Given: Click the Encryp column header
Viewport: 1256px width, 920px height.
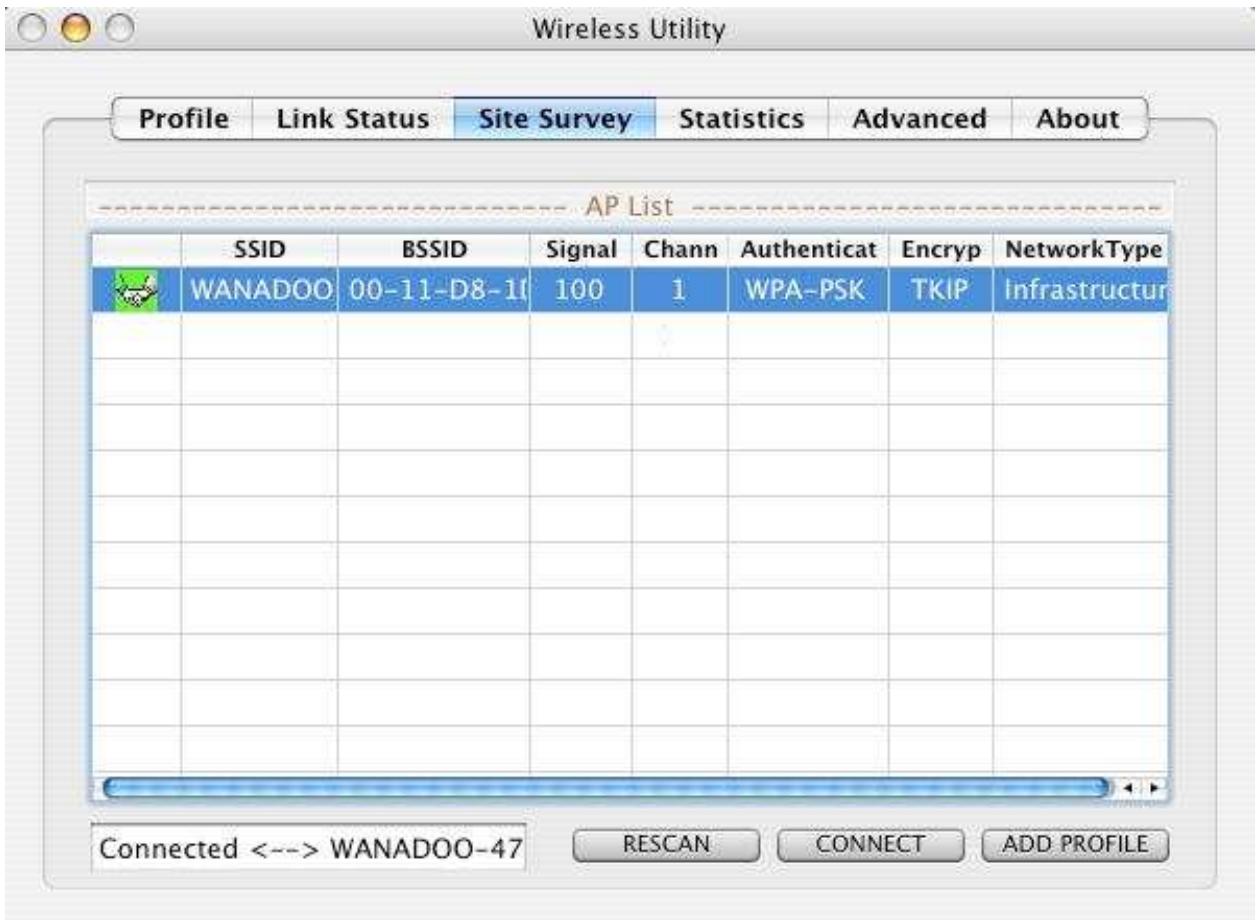Looking at the screenshot, I should tap(940, 251).
